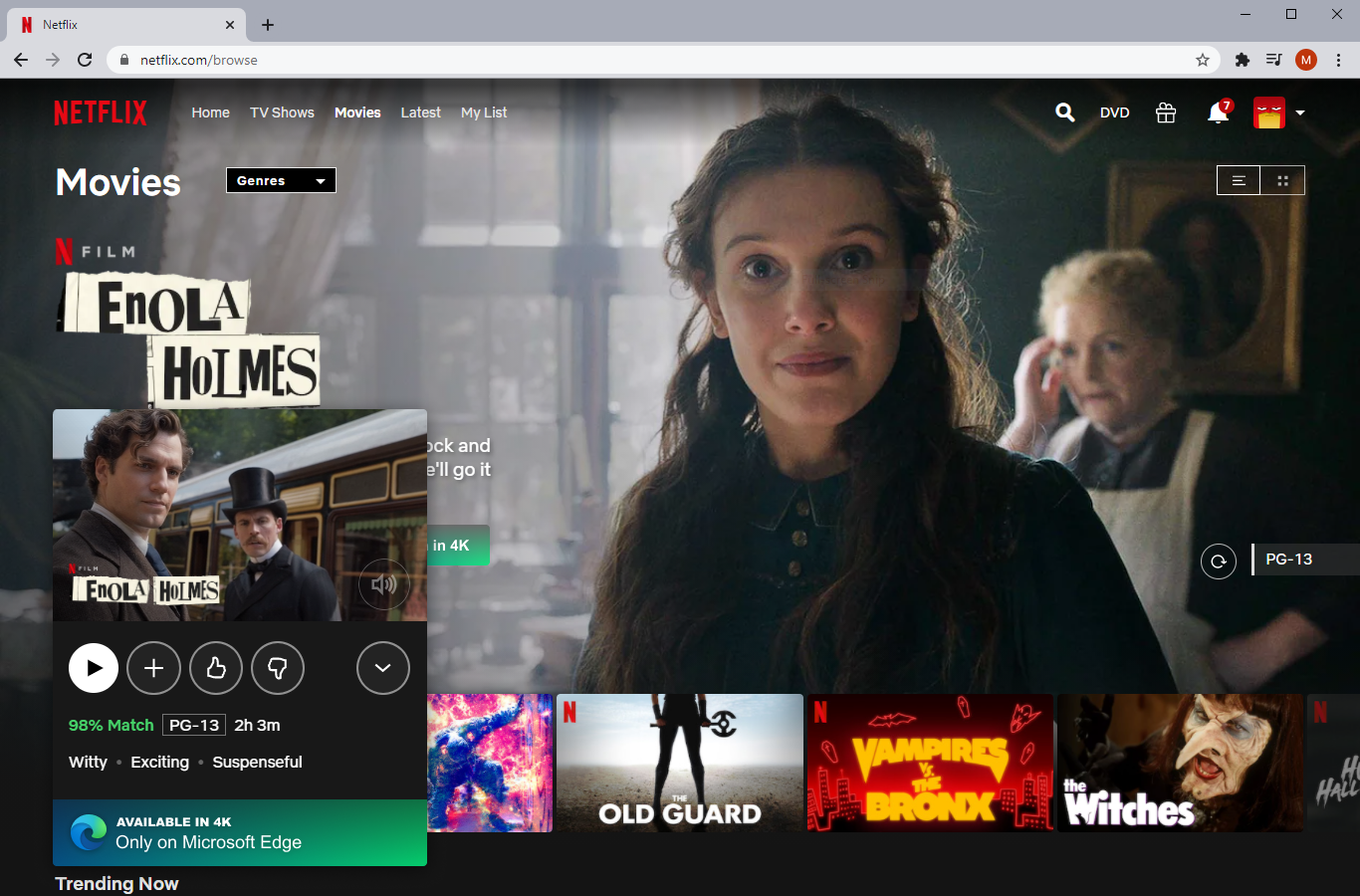Switch to list view icon
This screenshot has height=896, width=1360.
[x=1239, y=180]
